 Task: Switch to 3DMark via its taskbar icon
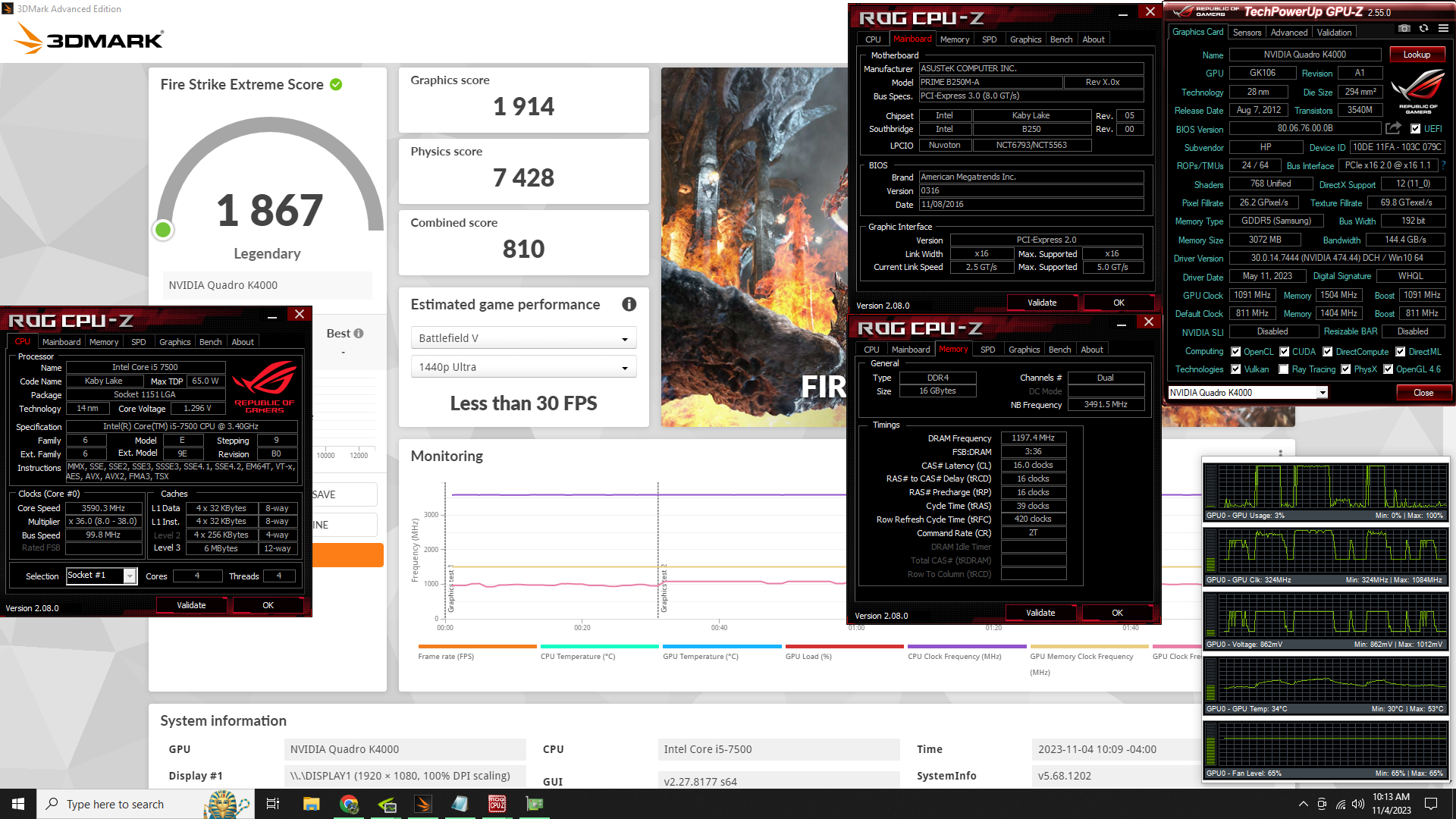pos(423,804)
